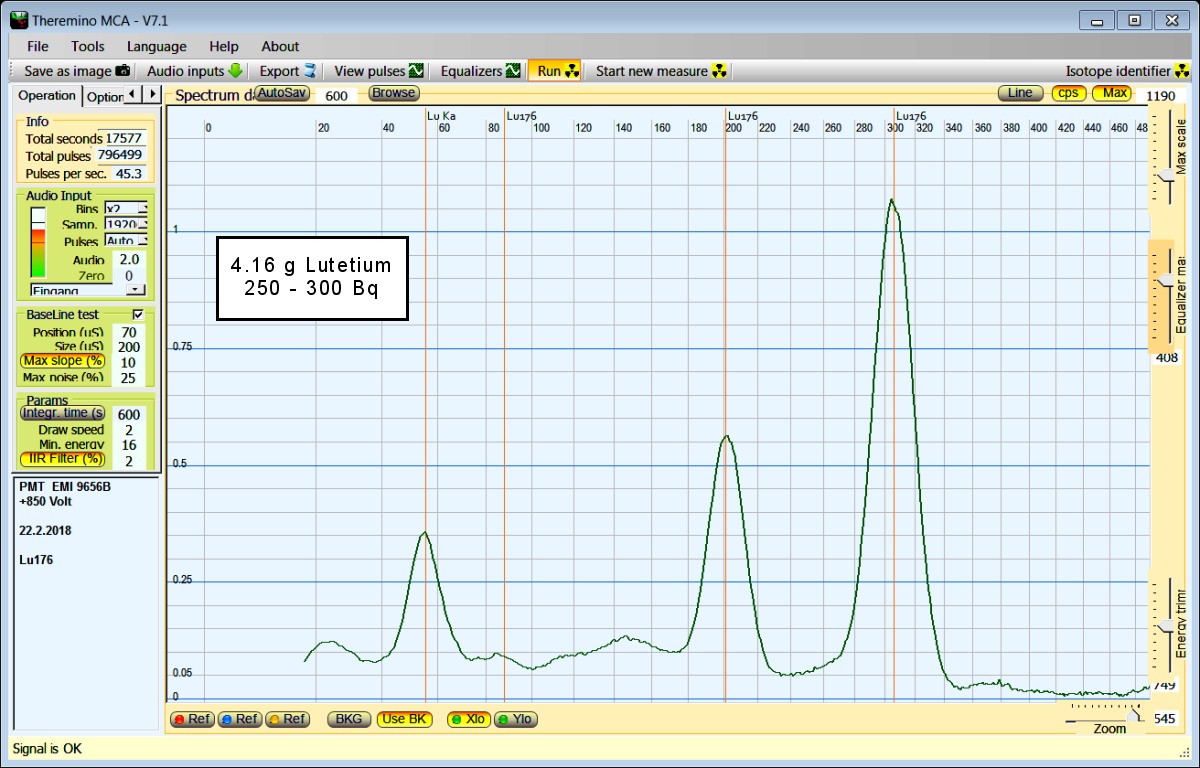Adjust the Max scale slider

[x=1166, y=176]
